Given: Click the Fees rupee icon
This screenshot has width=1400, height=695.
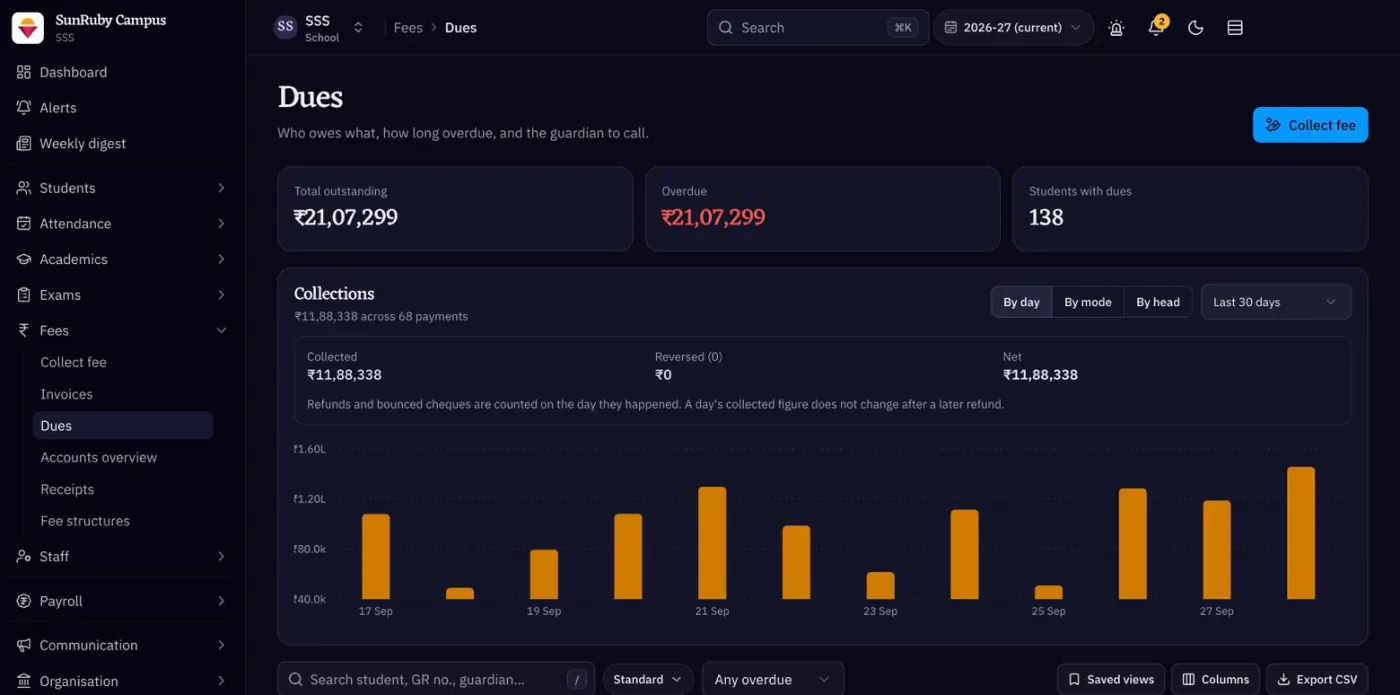Looking at the screenshot, I should point(24,330).
